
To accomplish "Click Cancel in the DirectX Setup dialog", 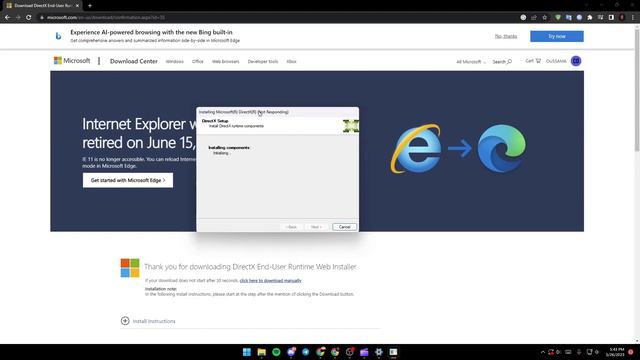I will coord(344,227).
